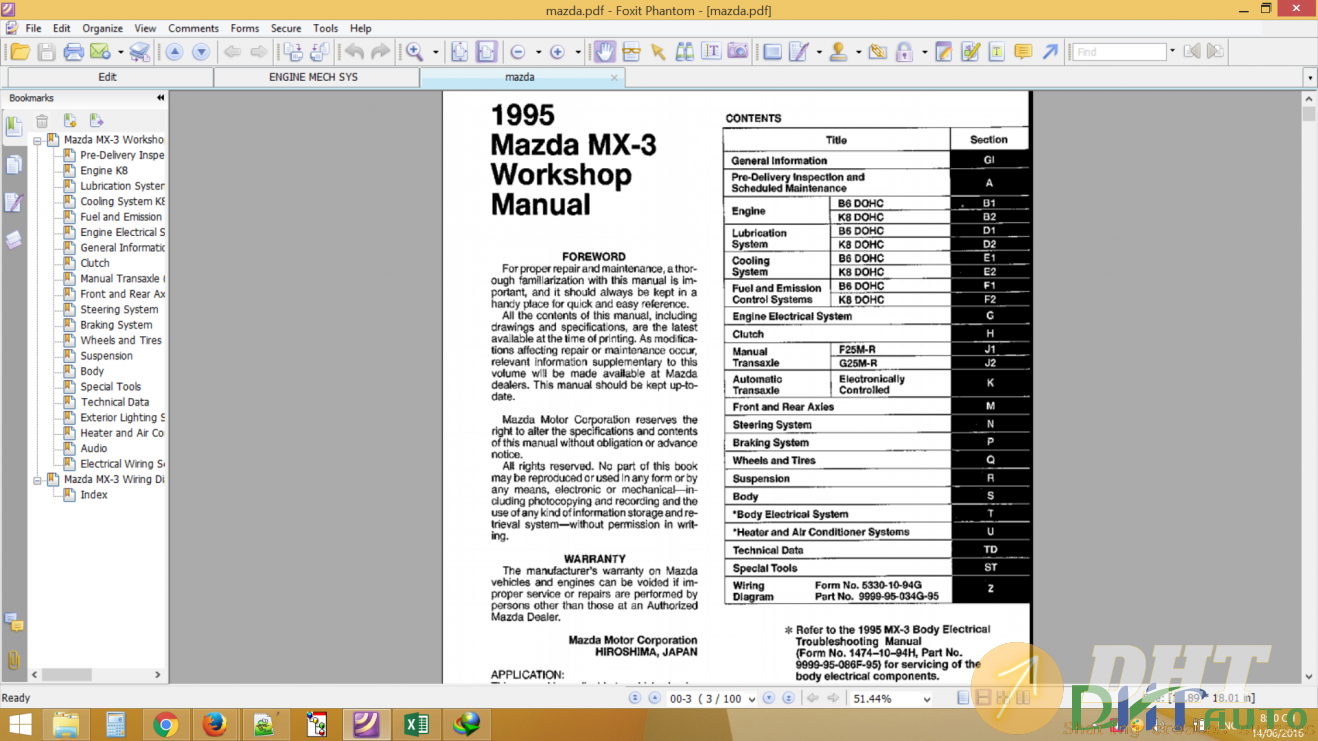Open email envelope dropdown arrow
The image size is (1318, 741).
pyautogui.click(x=121, y=52)
